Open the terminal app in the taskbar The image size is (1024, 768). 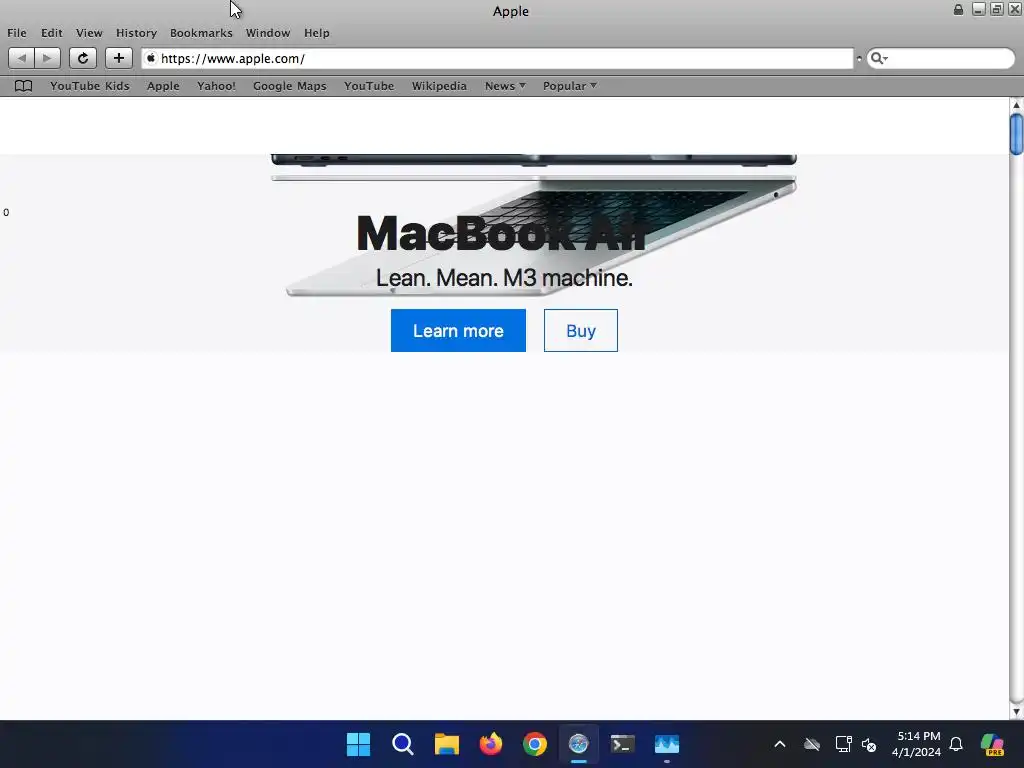[x=622, y=744]
